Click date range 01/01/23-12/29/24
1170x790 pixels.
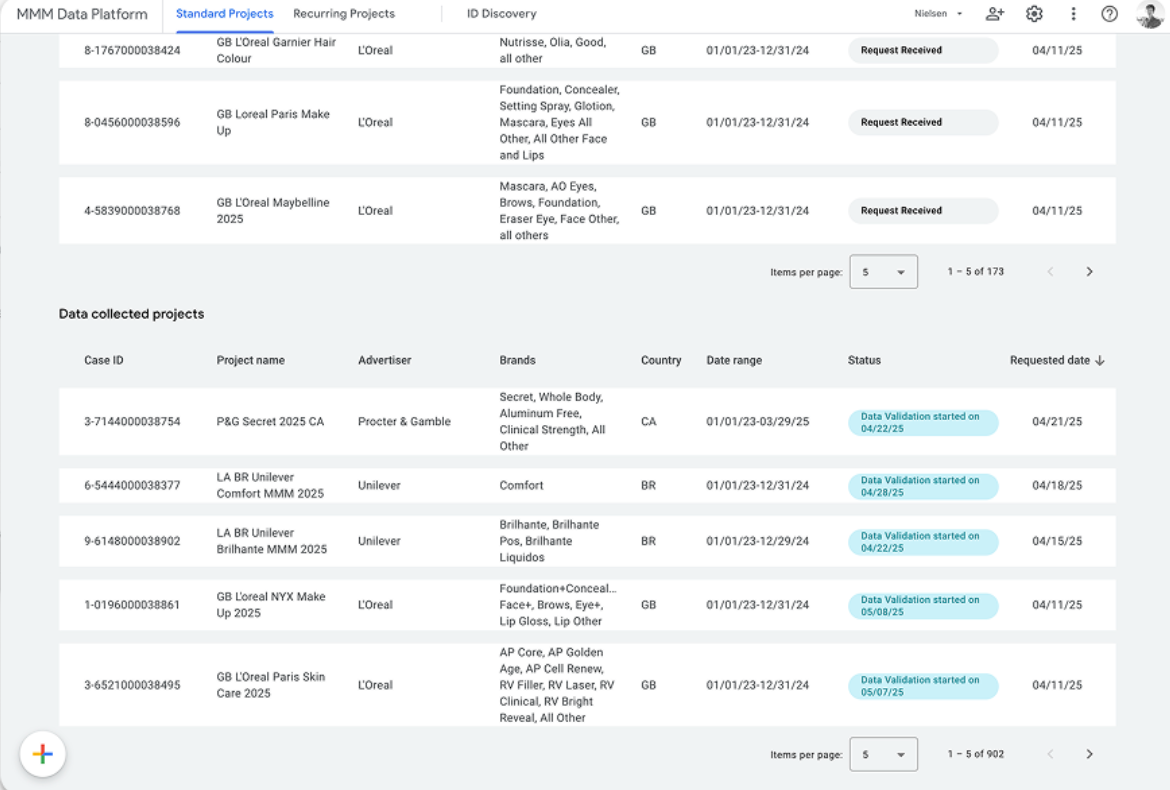(x=757, y=541)
